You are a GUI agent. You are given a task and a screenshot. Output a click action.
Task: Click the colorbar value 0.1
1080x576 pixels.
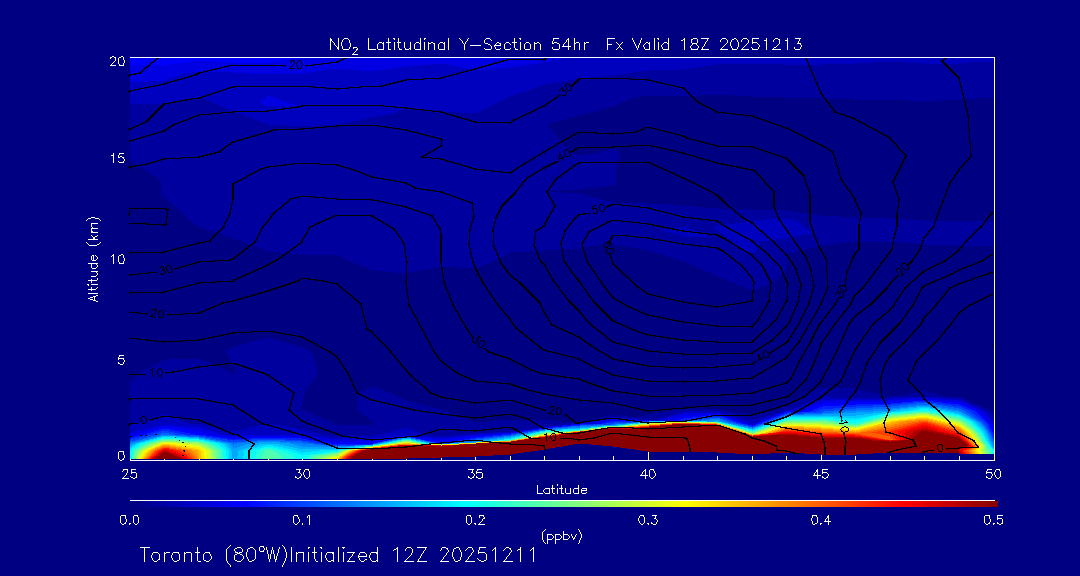pyautogui.click(x=302, y=521)
